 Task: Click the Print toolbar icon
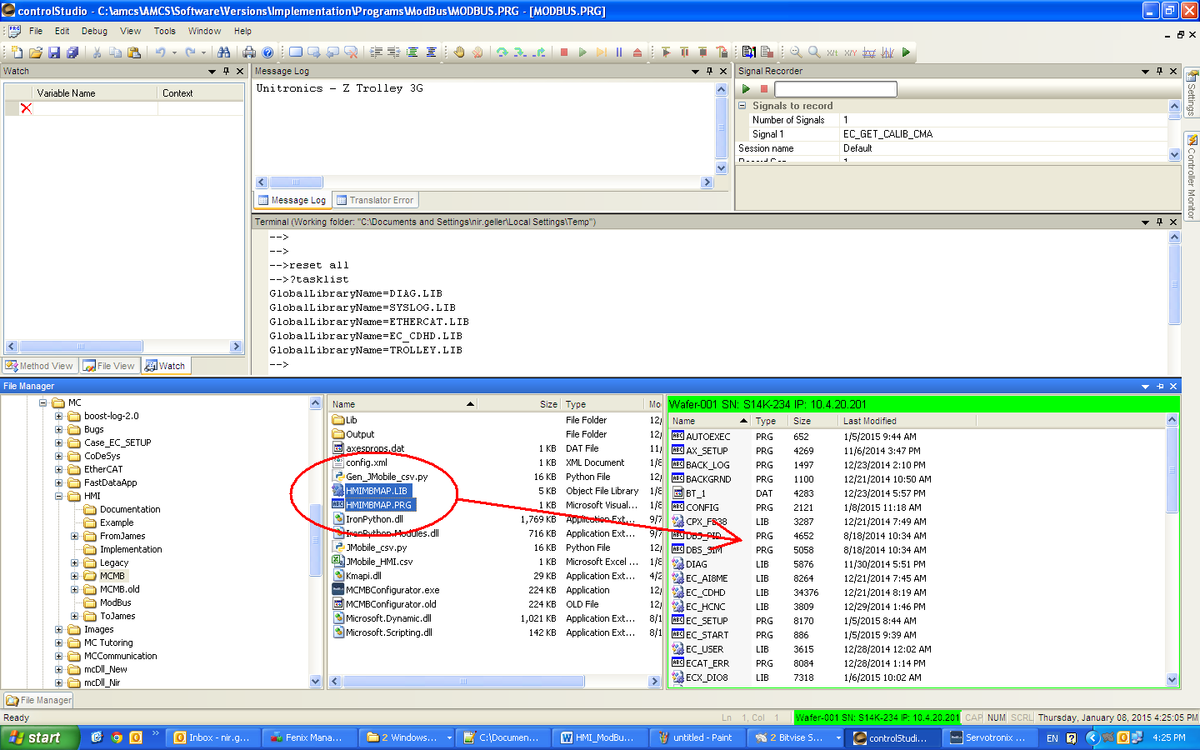(x=248, y=51)
